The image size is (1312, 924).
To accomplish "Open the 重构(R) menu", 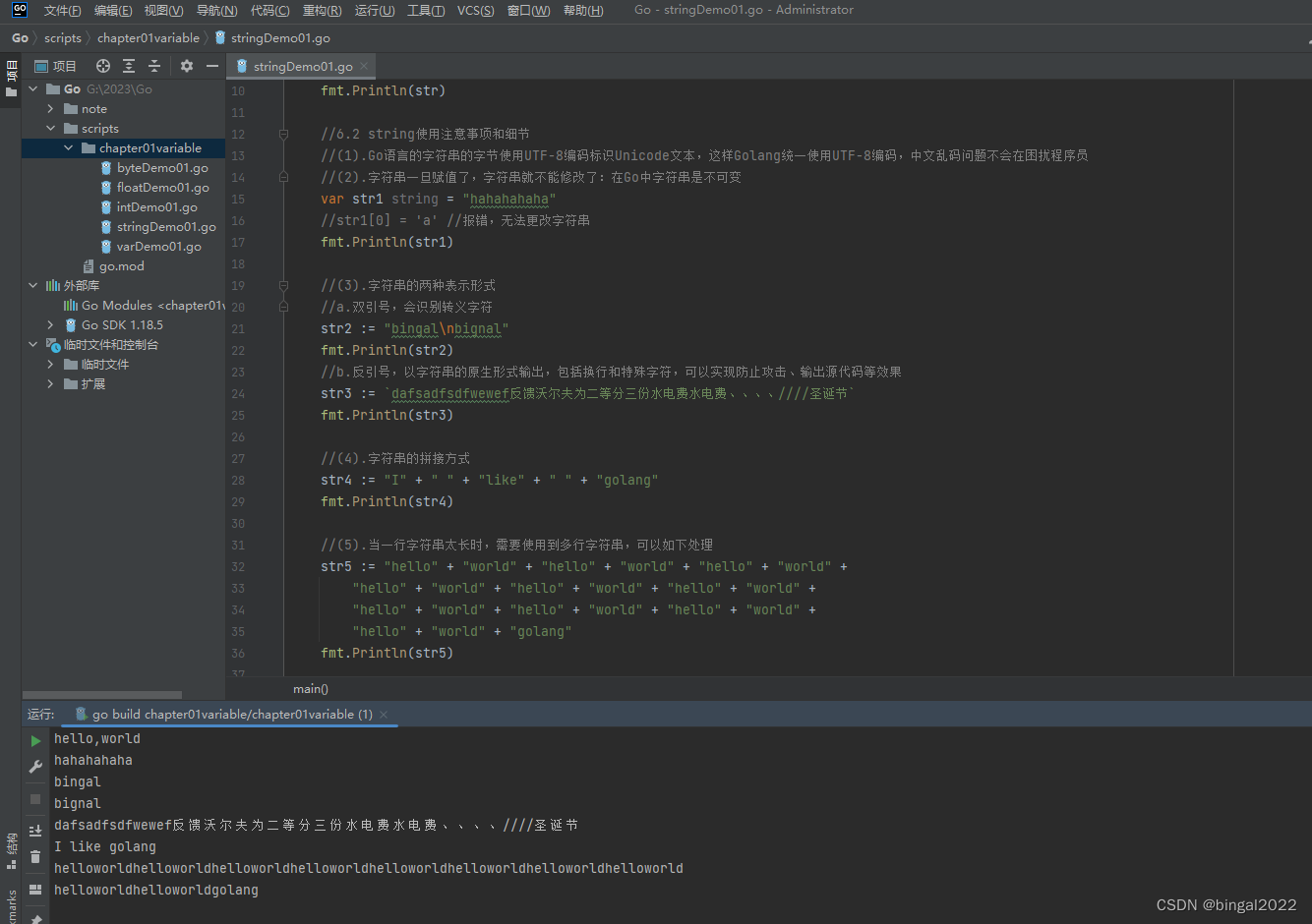I will click(x=323, y=10).
